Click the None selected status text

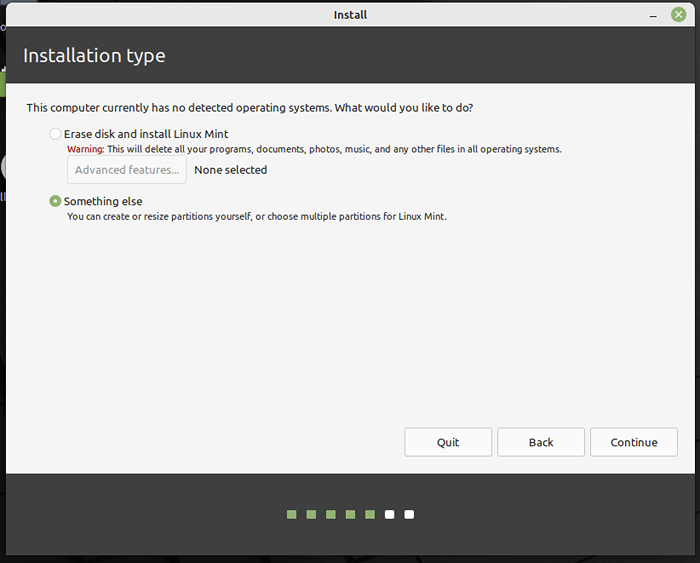click(230, 170)
